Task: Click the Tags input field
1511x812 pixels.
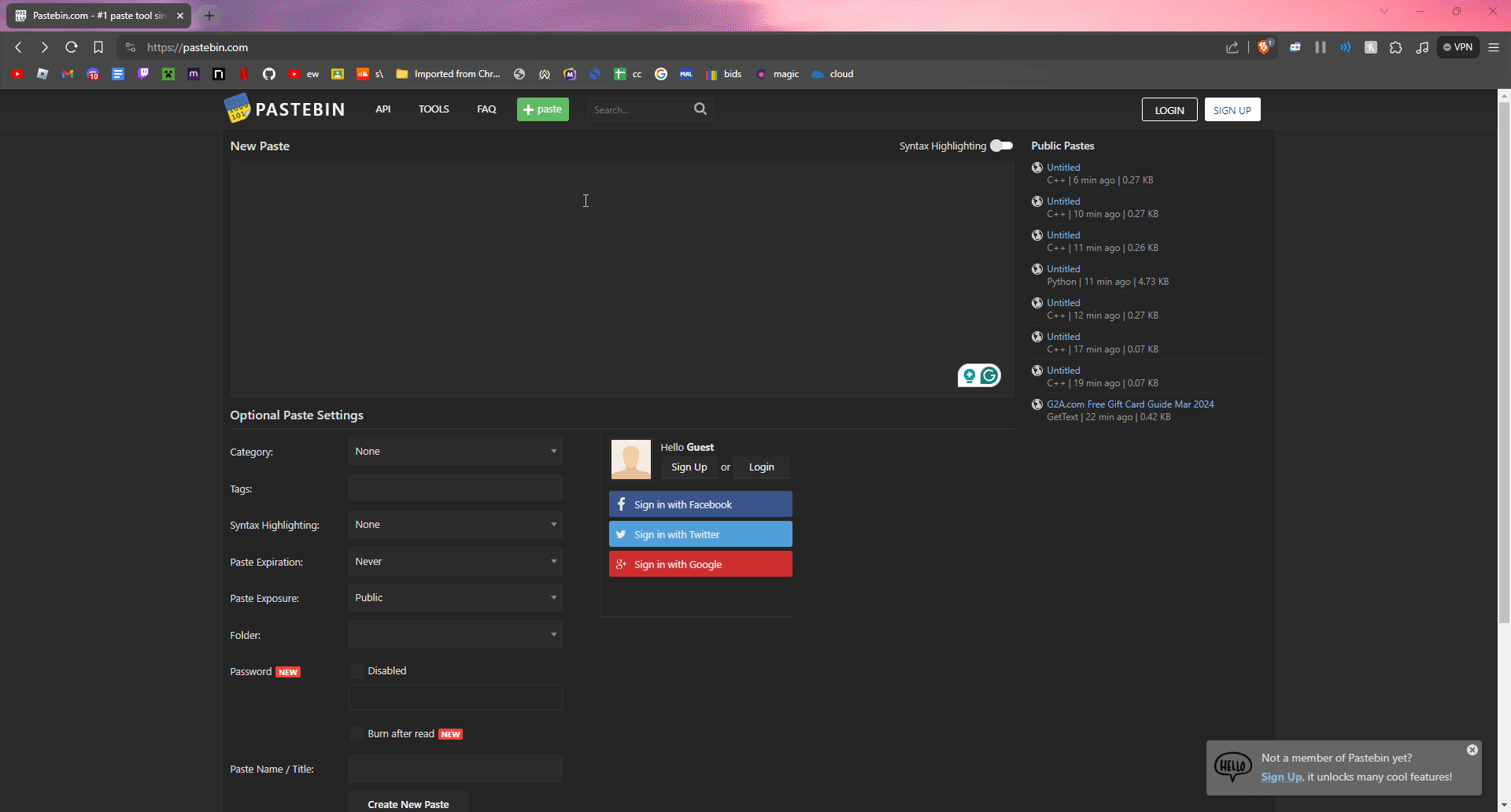Action: coord(456,488)
